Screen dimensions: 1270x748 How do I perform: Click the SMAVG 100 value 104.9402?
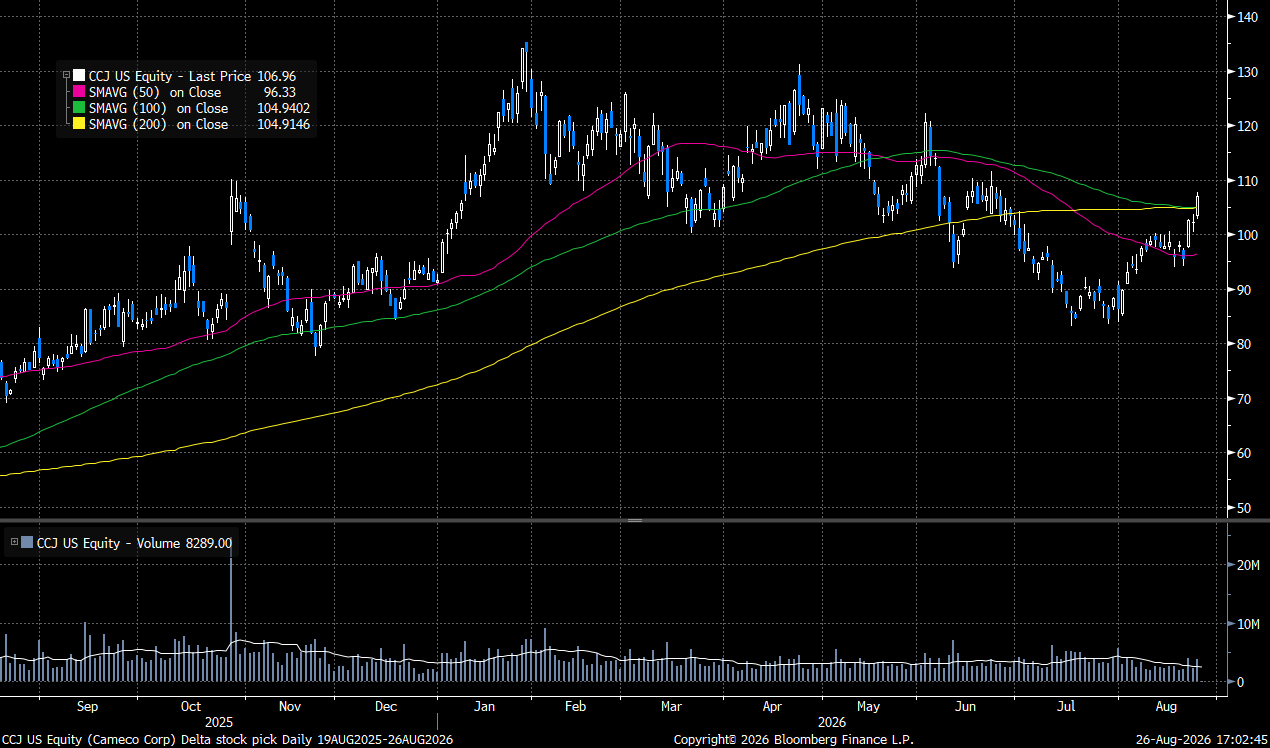pos(283,108)
